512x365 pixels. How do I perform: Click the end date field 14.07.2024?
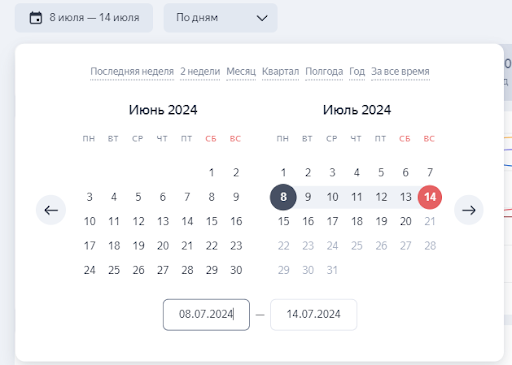point(314,315)
